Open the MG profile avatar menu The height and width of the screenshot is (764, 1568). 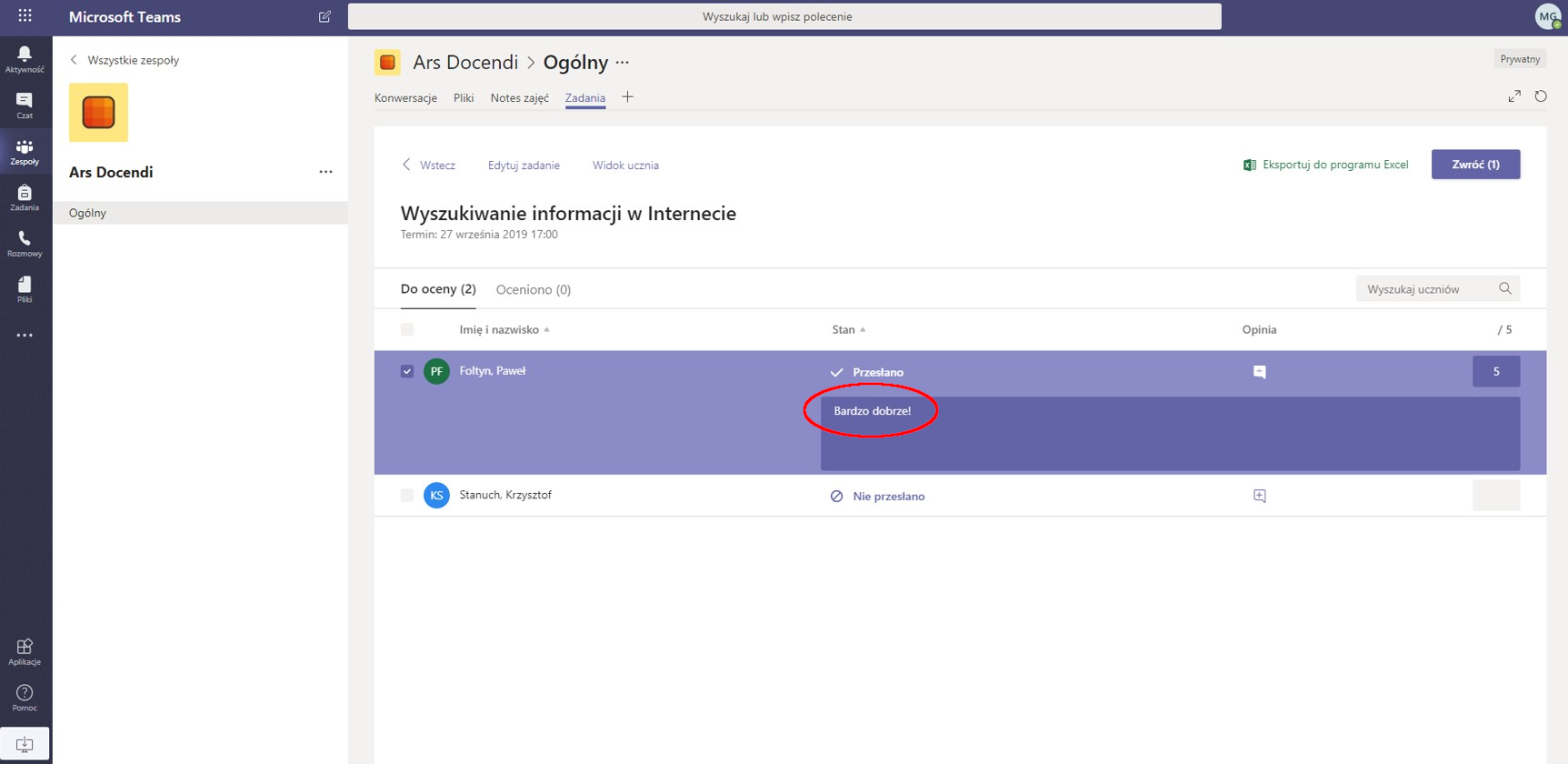point(1547,16)
